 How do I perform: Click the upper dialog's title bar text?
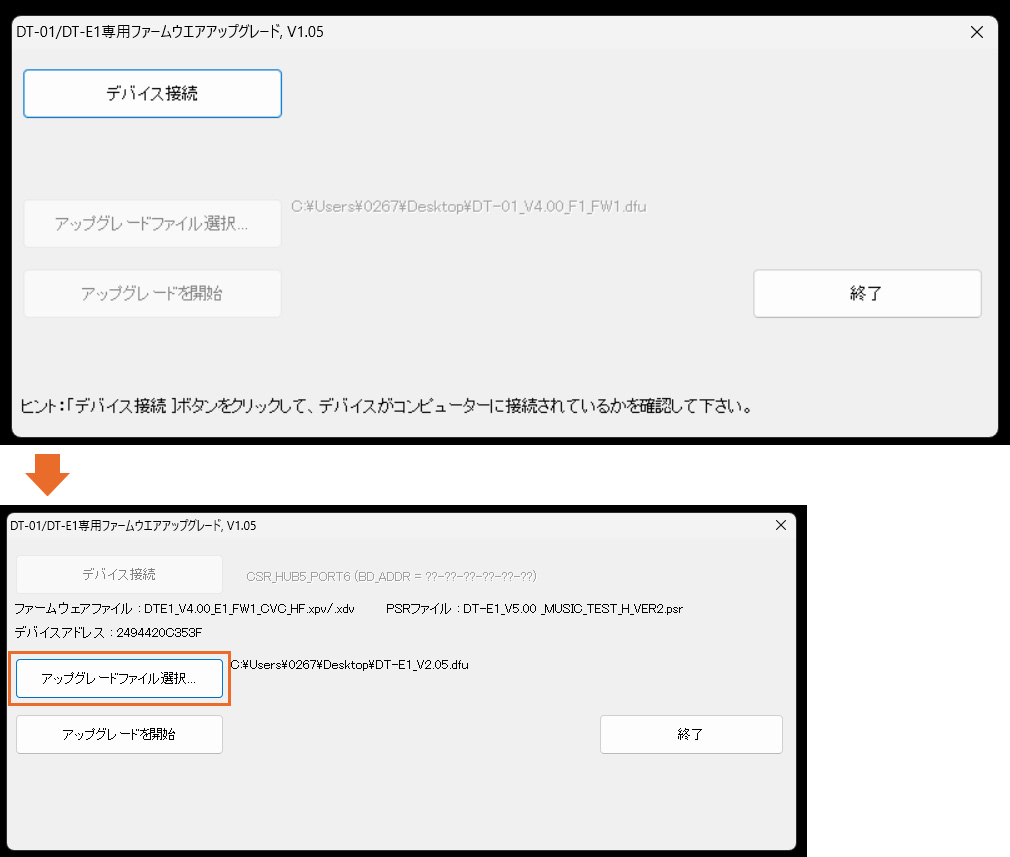click(170, 32)
